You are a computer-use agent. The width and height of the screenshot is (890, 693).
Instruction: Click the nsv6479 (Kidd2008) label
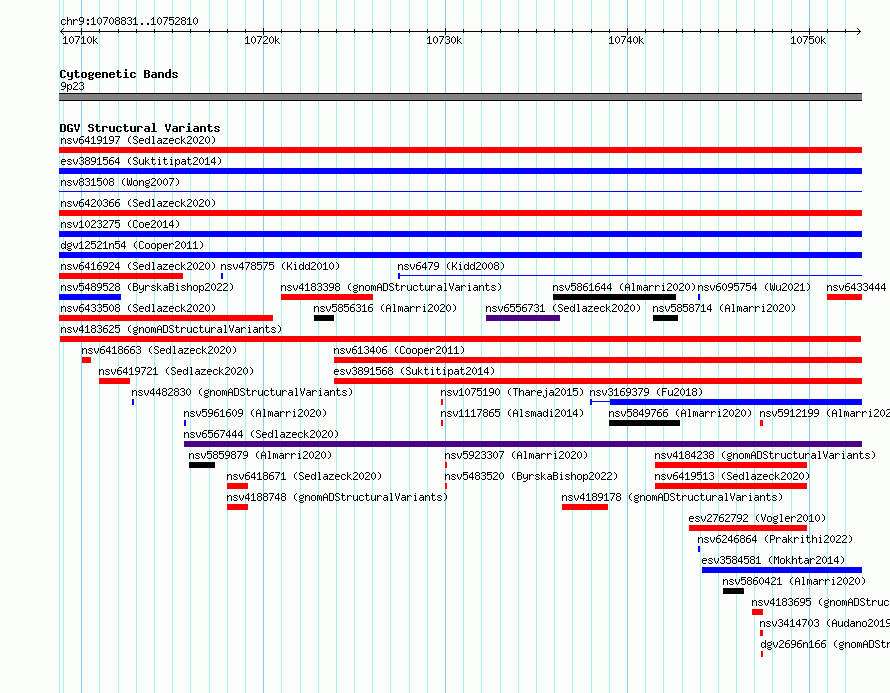point(451,266)
